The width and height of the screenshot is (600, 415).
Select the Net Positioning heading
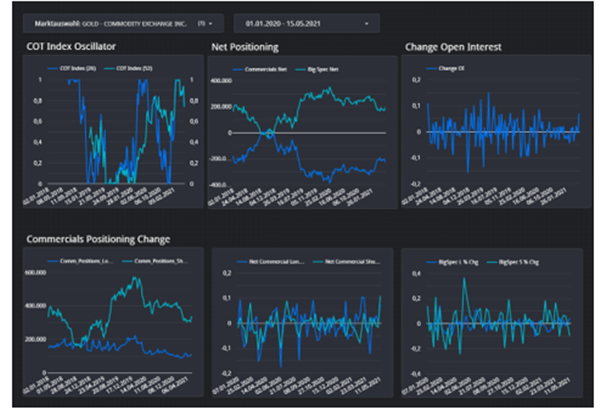click(245, 47)
